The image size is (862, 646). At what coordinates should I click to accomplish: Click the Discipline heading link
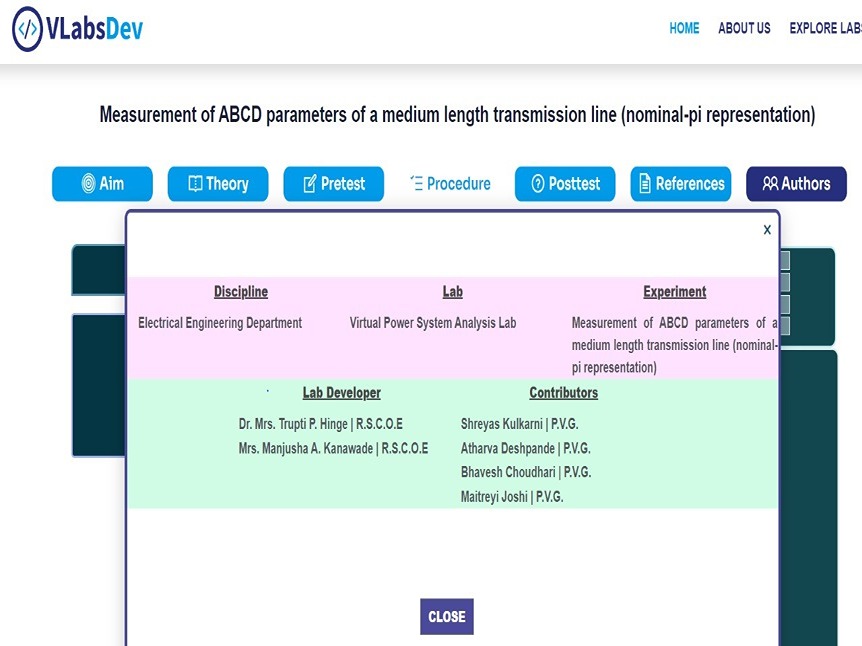(241, 292)
